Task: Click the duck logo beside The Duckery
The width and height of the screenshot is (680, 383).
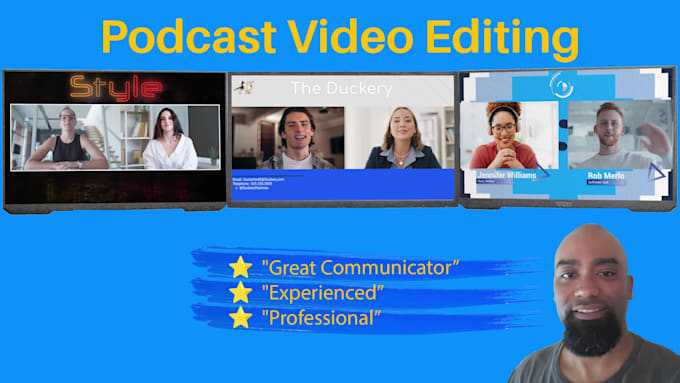Action: coord(244,88)
